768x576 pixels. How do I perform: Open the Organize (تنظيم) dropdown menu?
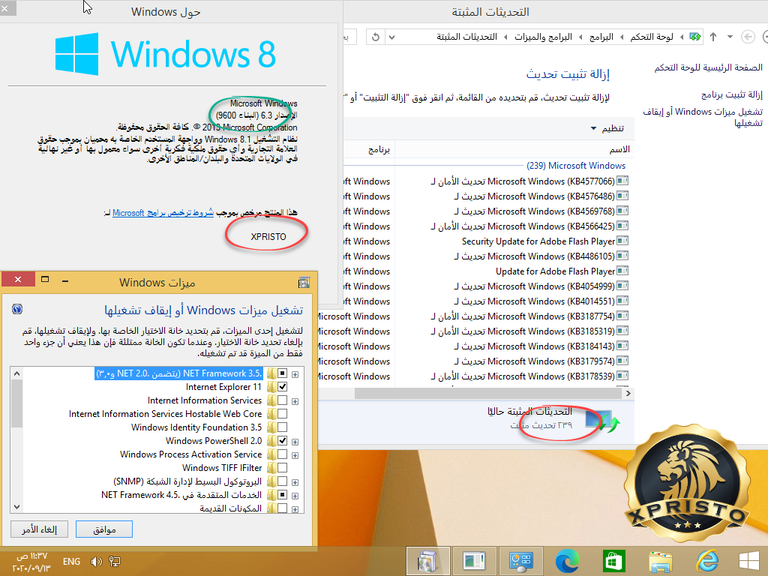(607, 128)
